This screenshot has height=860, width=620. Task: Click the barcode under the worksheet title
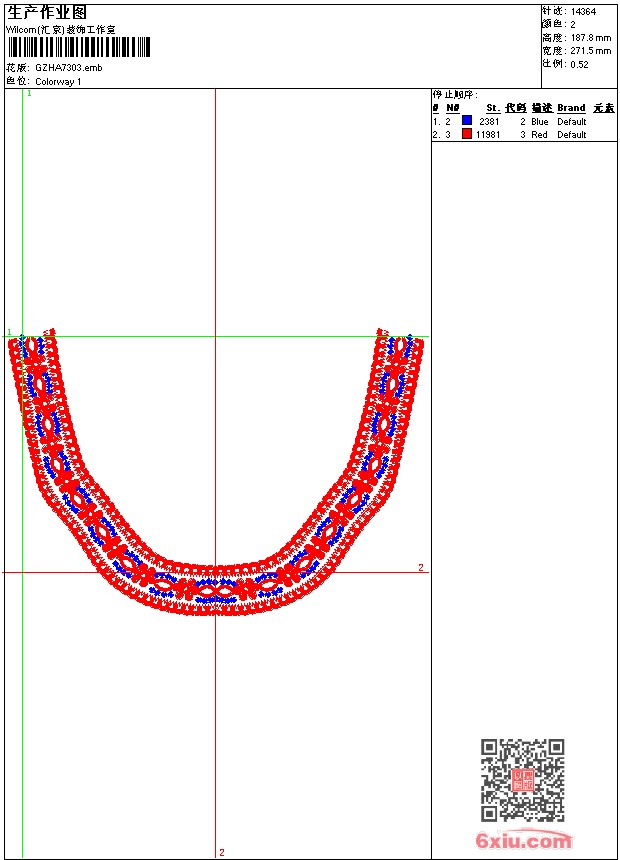[x=79, y=48]
